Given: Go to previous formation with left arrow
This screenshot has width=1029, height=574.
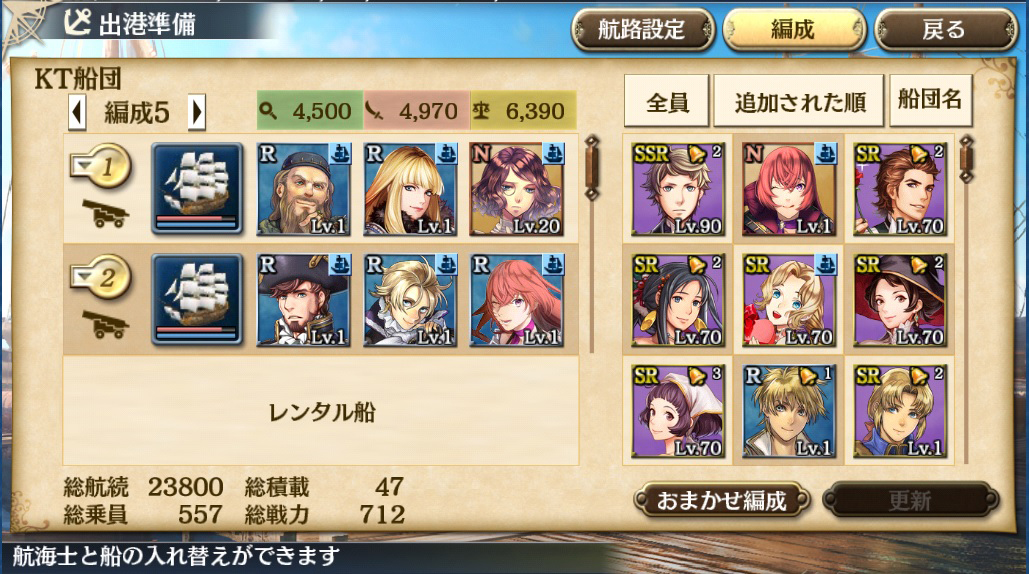Looking at the screenshot, I should (77, 112).
